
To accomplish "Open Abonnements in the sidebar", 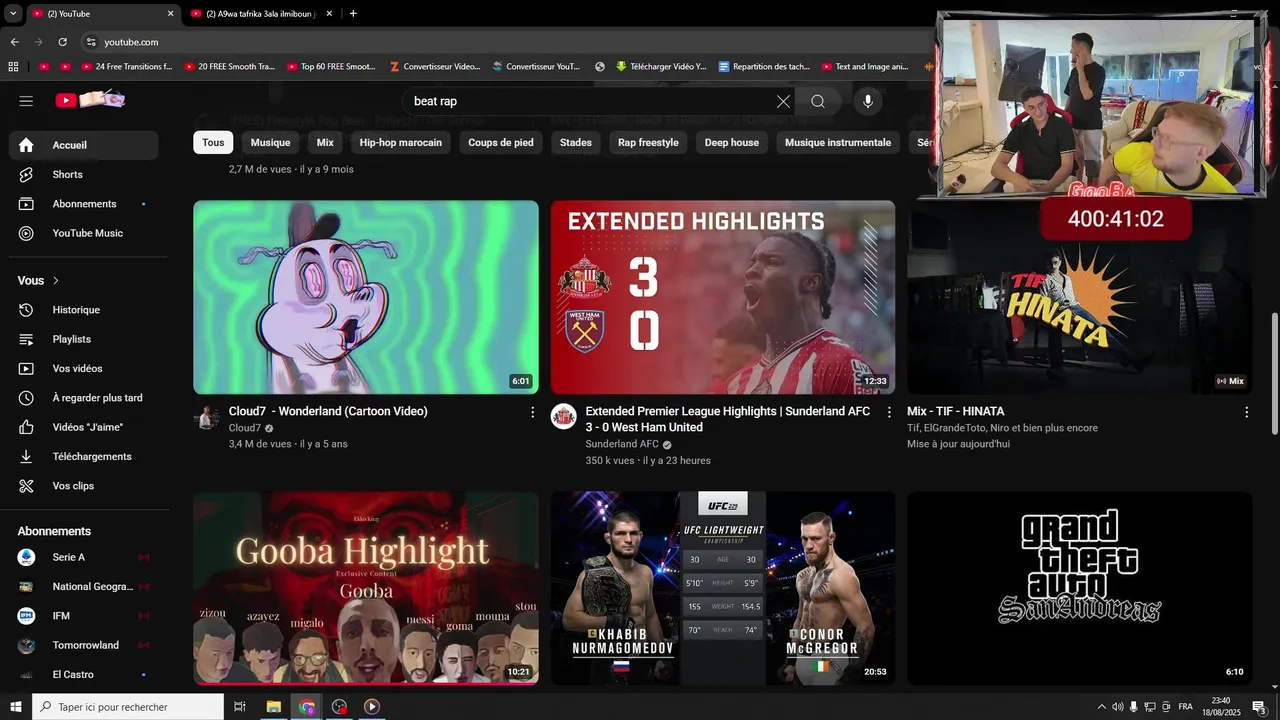I will 84,204.
